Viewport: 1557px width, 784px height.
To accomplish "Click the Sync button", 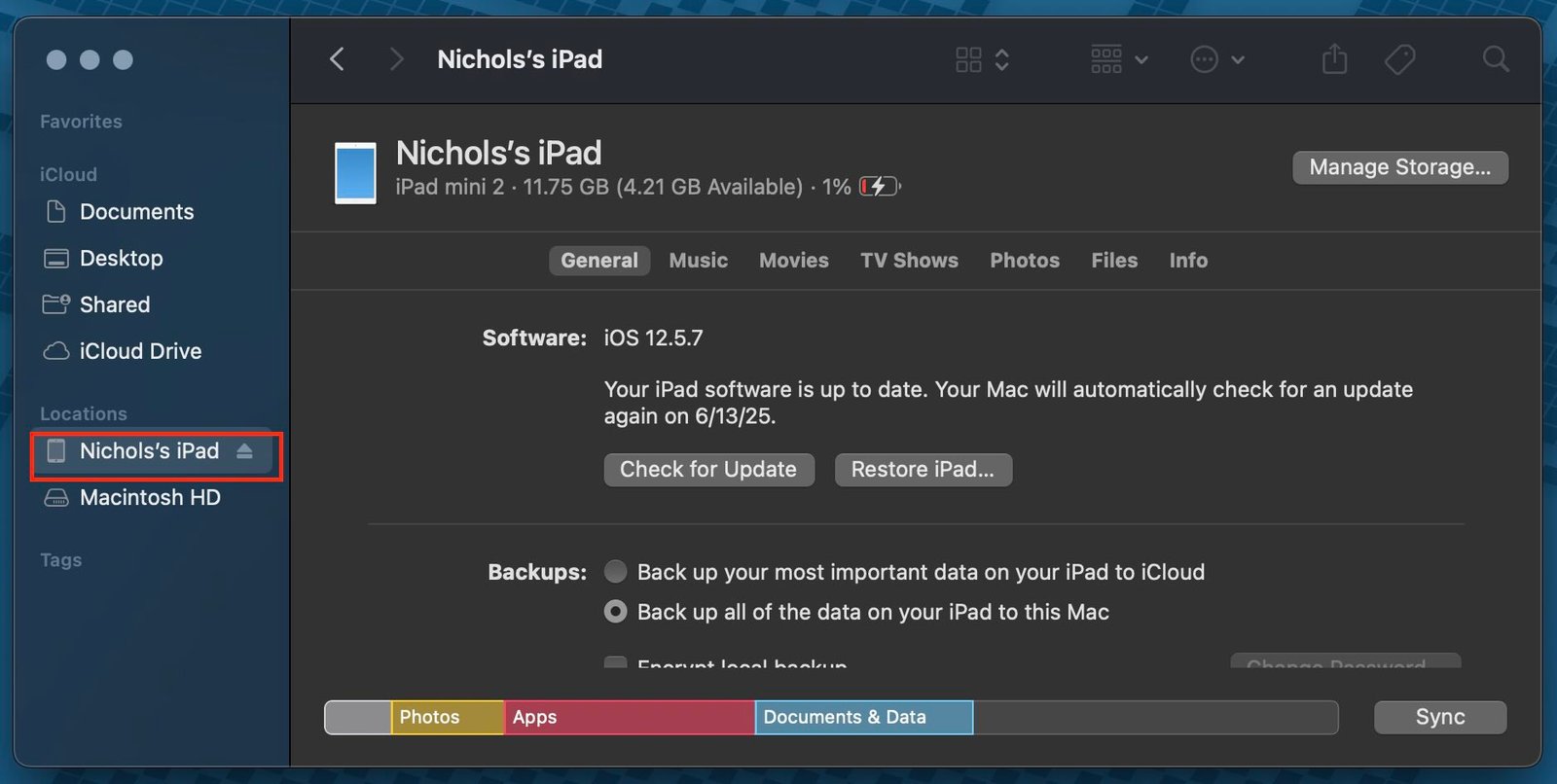I will tap(1440, 717).
